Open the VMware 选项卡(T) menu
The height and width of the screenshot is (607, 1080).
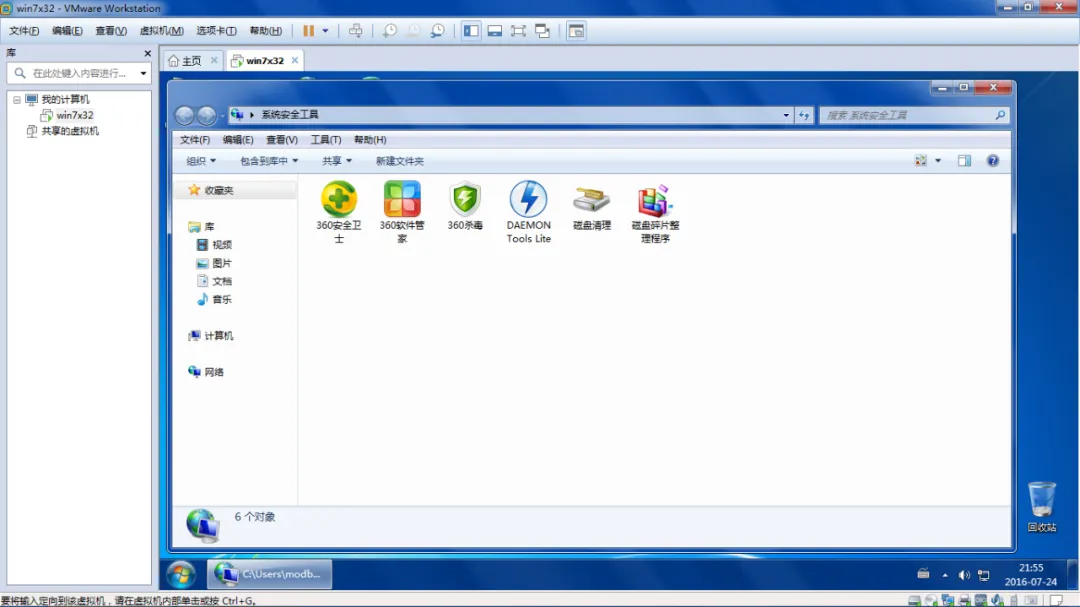click(x=216, y=30)
